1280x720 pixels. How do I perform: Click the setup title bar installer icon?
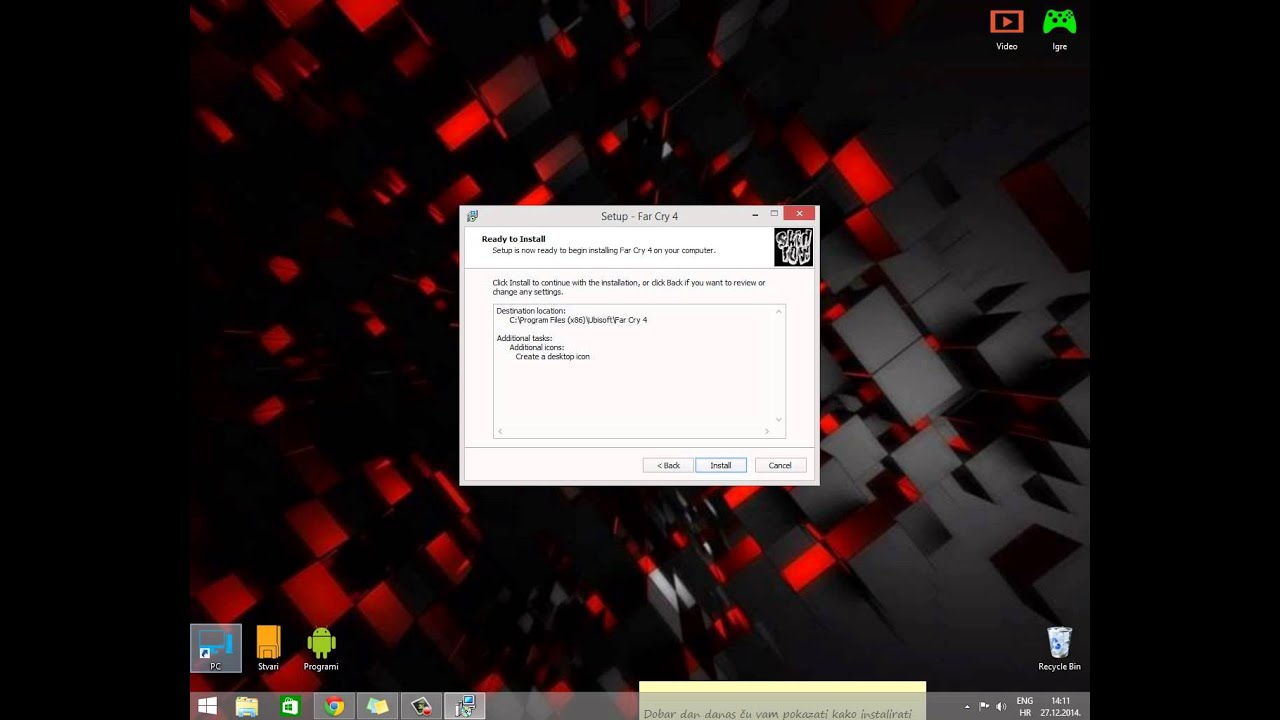[472, 216]
